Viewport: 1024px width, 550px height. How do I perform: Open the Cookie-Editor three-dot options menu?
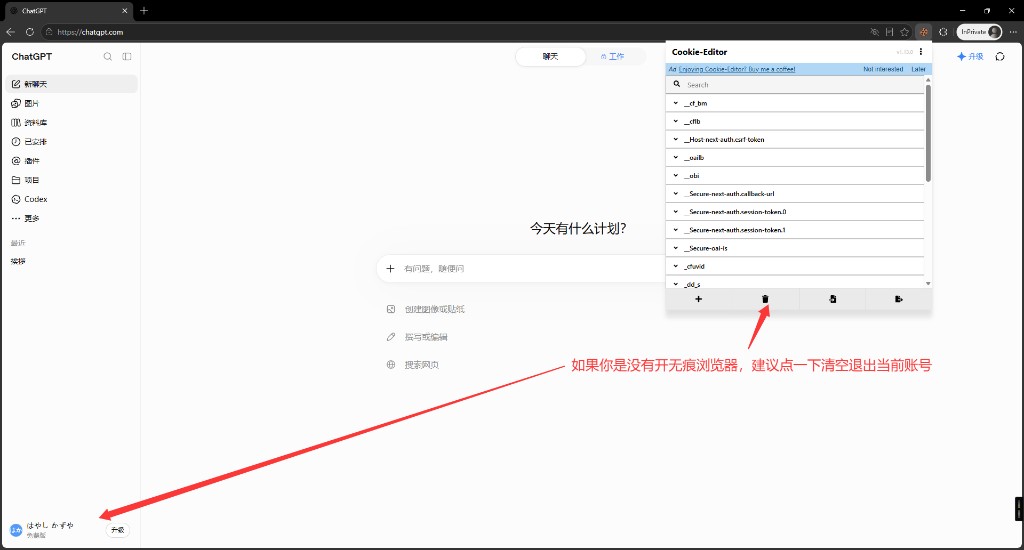click(921, 52)
